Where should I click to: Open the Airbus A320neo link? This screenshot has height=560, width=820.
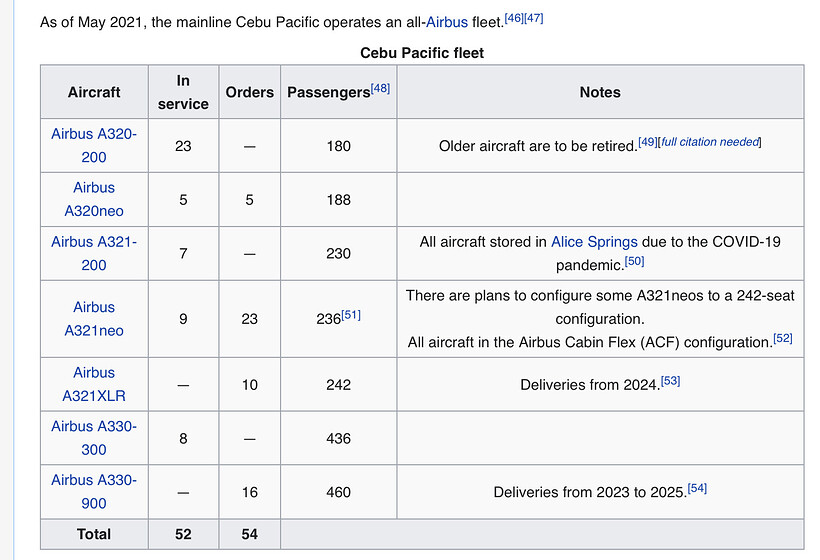click(x=94, y=199)
